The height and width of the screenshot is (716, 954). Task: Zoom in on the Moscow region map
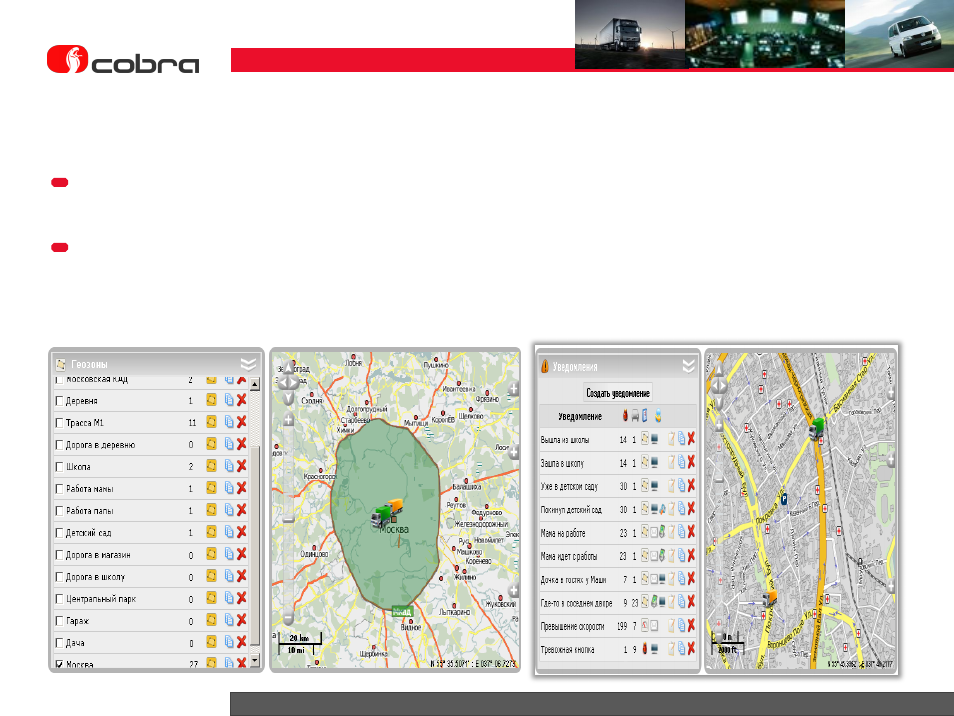pos(288,420)
